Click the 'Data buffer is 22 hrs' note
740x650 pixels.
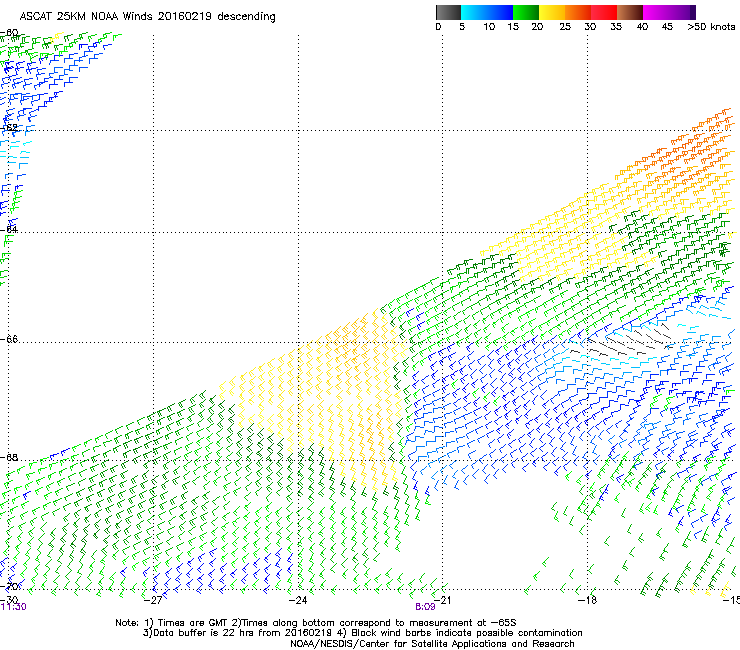[362, 633]
